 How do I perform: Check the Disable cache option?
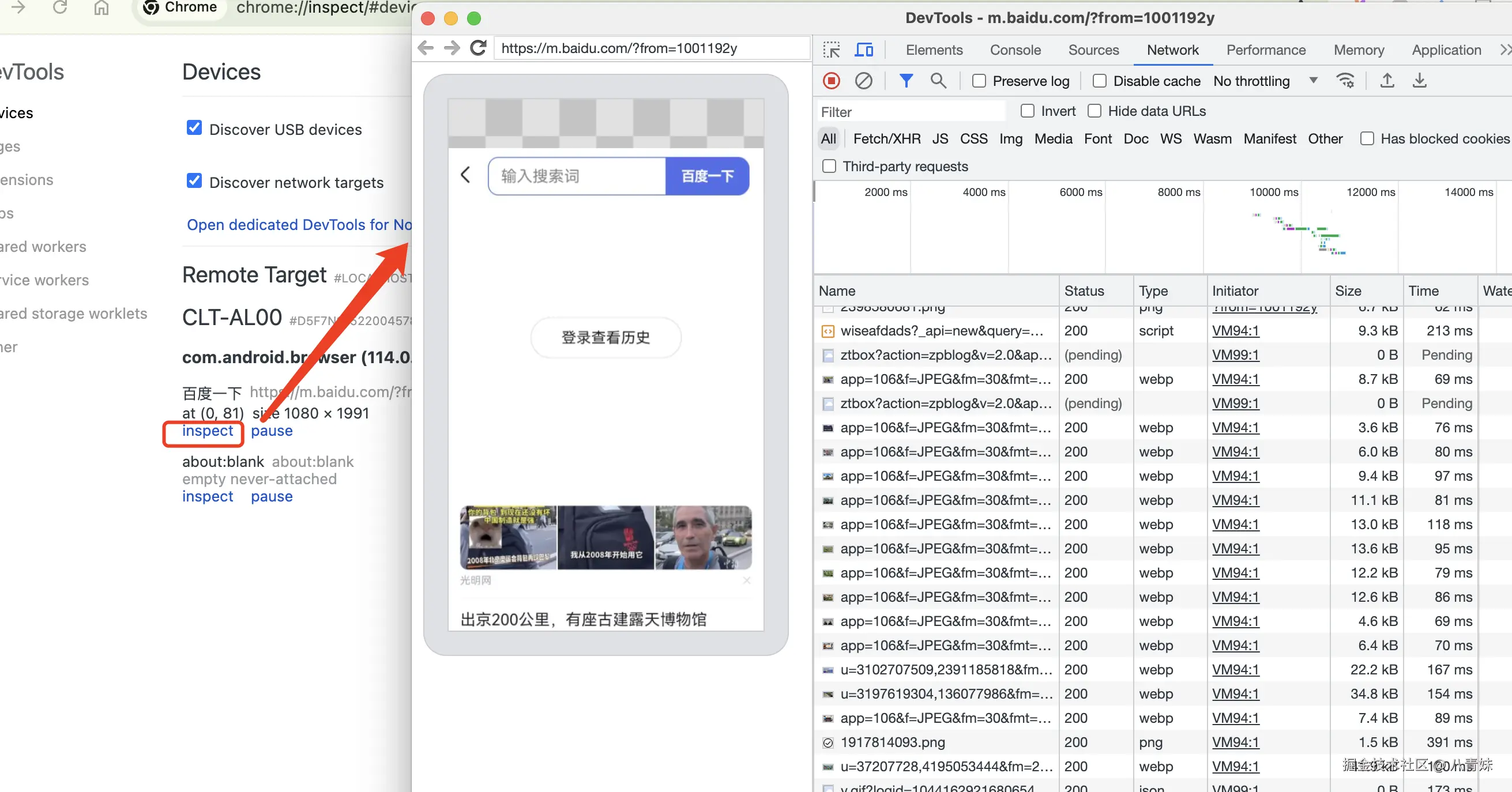[1099, 81]
